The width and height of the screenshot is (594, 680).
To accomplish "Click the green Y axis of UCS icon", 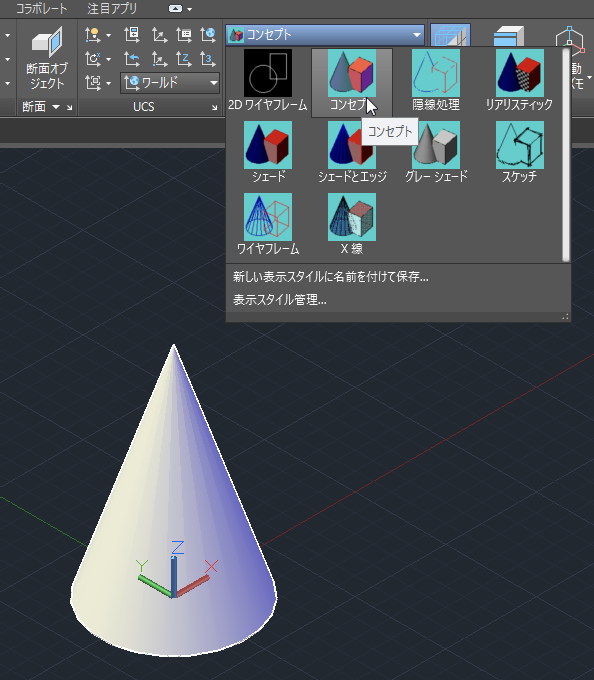I will click(155, 585).
